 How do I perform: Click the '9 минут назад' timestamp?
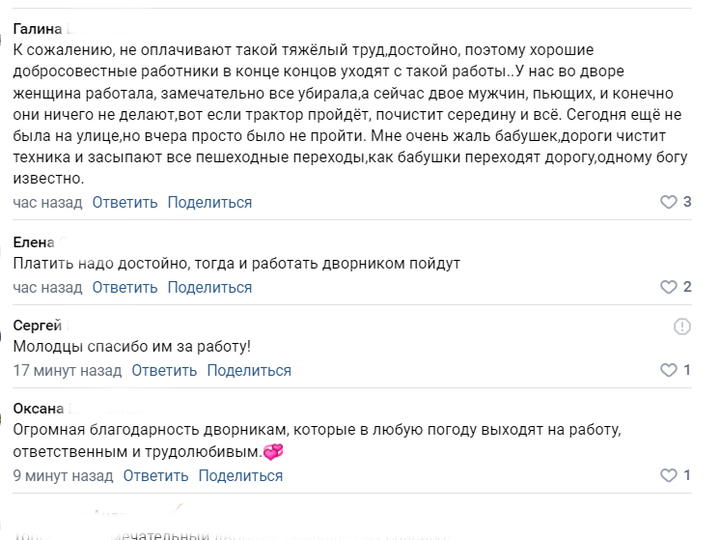[63, 476]
